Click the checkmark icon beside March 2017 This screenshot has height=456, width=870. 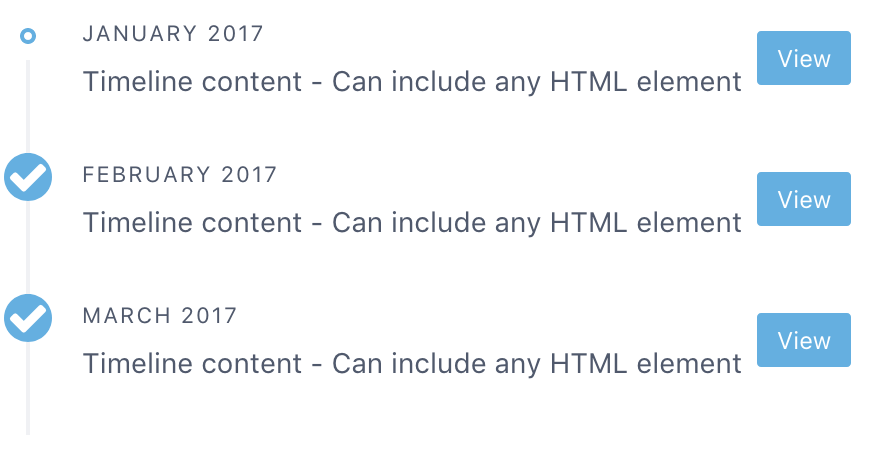coord(28,318)
